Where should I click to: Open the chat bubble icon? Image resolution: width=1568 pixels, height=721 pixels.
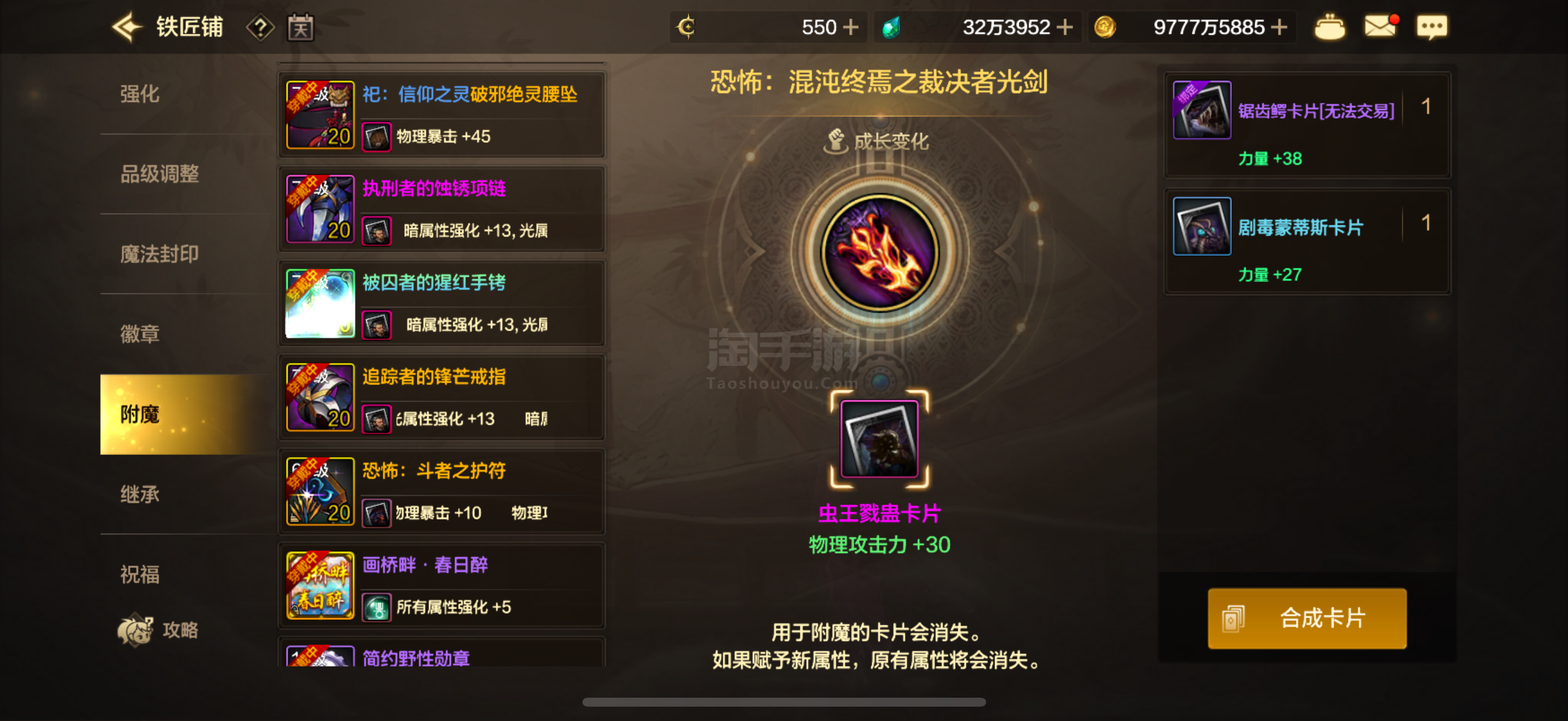(1432, 28)
